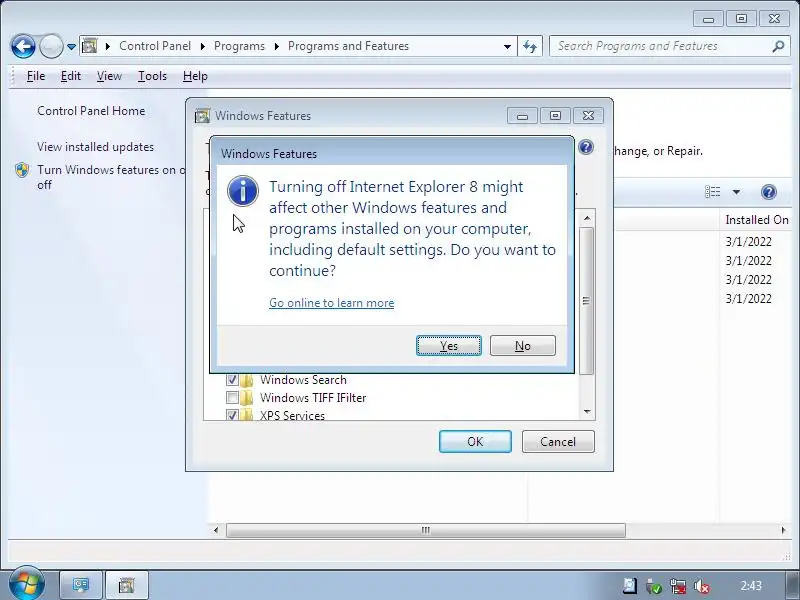This screenshot has width=800, height=600.
Task: Click OK in the Windows Features window
Action: (475, 441)
